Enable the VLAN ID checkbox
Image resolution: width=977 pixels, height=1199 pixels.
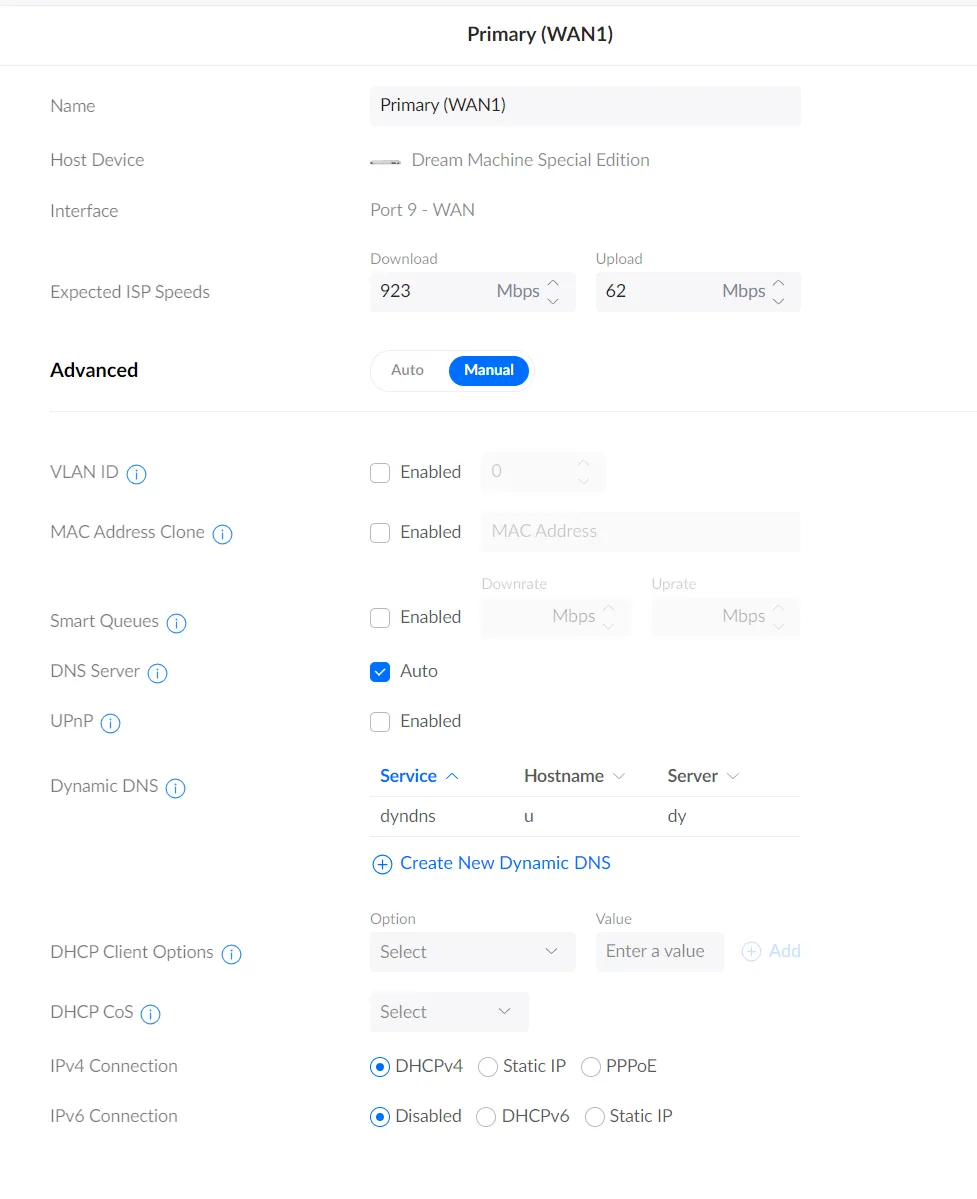380,472
